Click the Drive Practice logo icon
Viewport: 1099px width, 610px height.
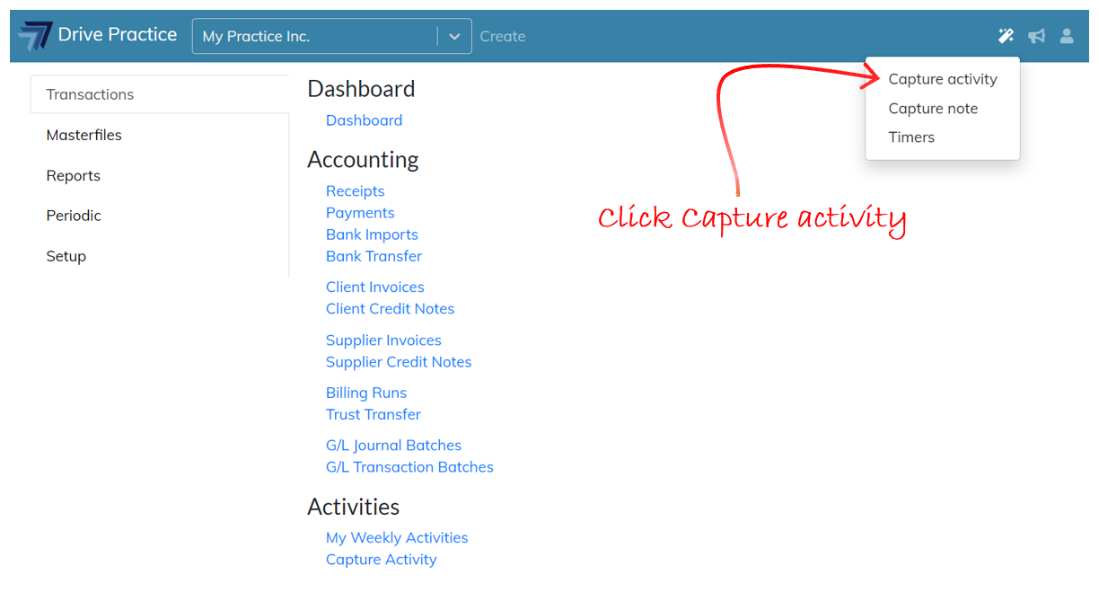pyautogui.click(x=35, y=36)
